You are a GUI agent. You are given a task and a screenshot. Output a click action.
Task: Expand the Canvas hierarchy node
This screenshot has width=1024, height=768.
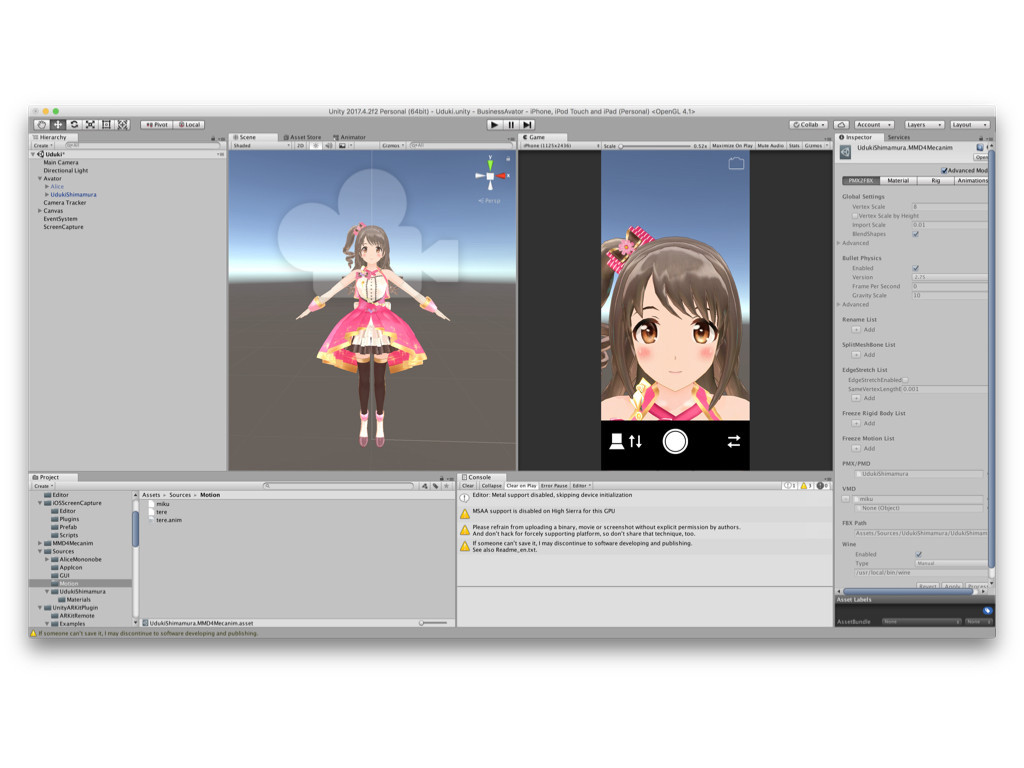coord(40,211)
